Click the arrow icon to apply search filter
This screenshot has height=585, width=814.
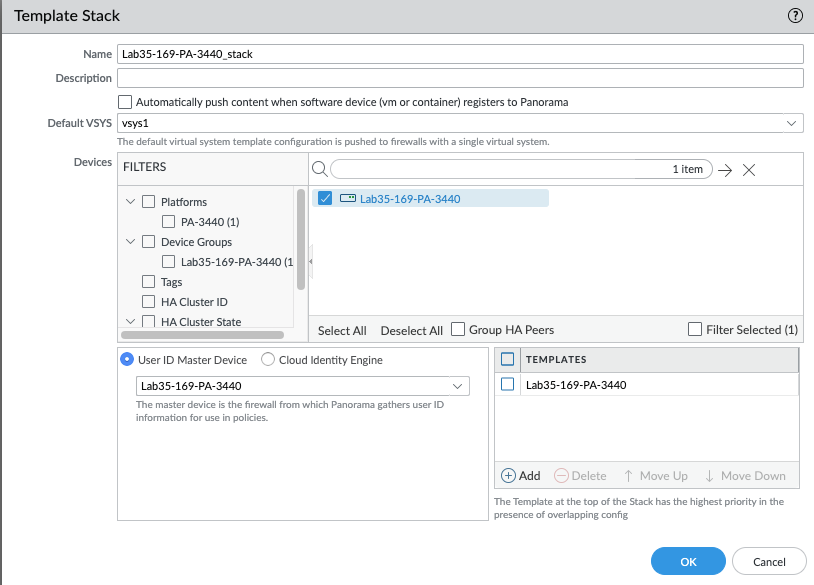click(x=726, y=170)
